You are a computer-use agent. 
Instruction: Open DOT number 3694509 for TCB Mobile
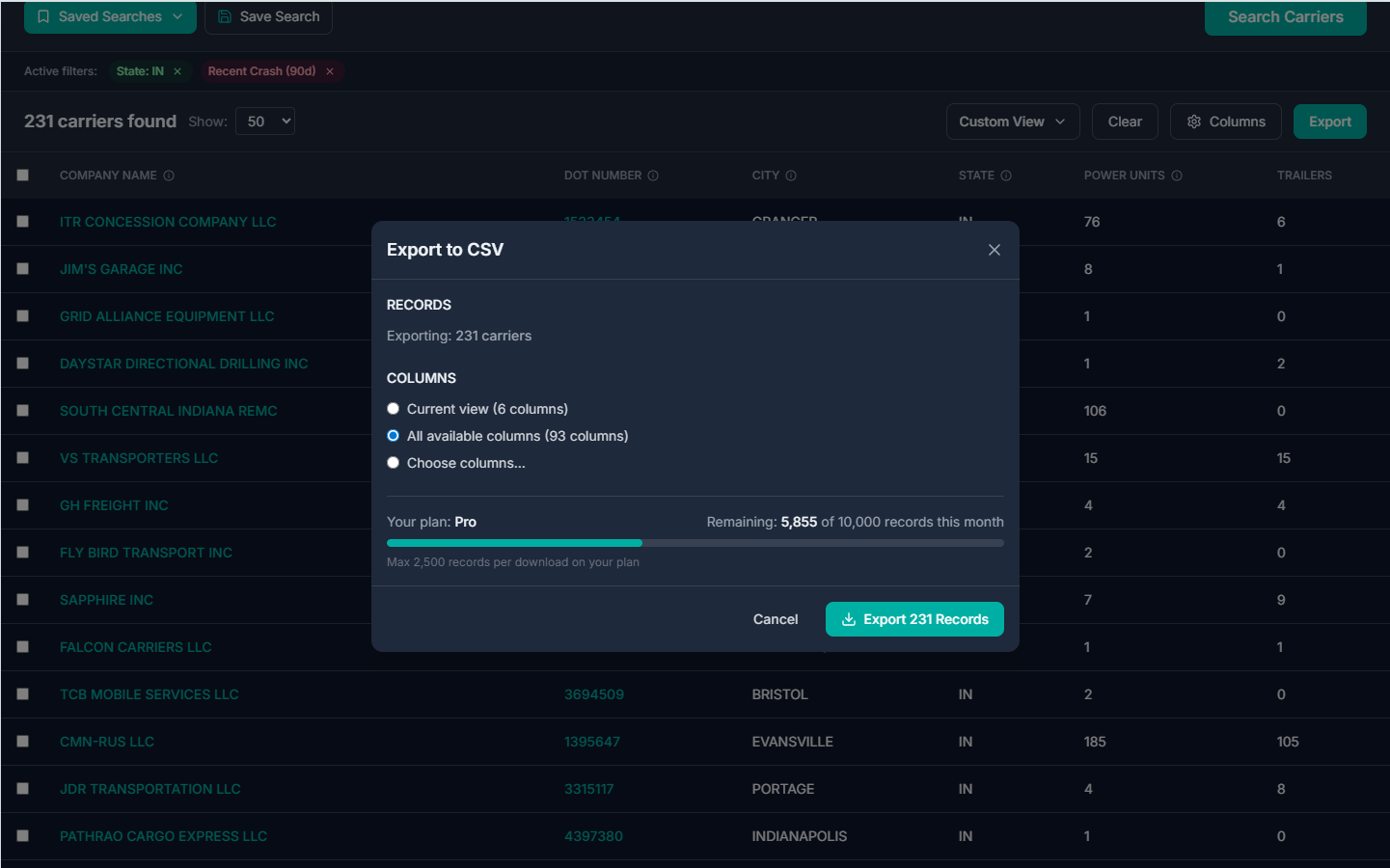(x=593, y=693)
